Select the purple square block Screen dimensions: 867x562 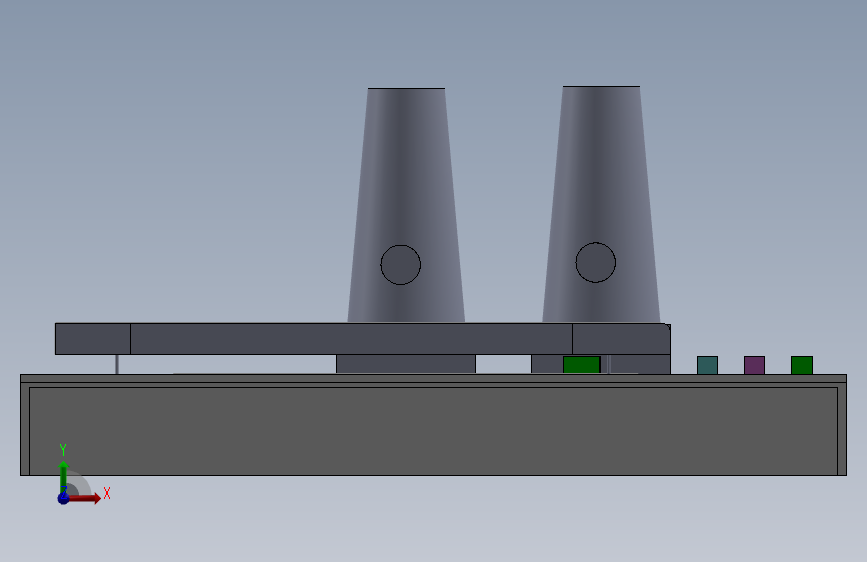[754, 365]
